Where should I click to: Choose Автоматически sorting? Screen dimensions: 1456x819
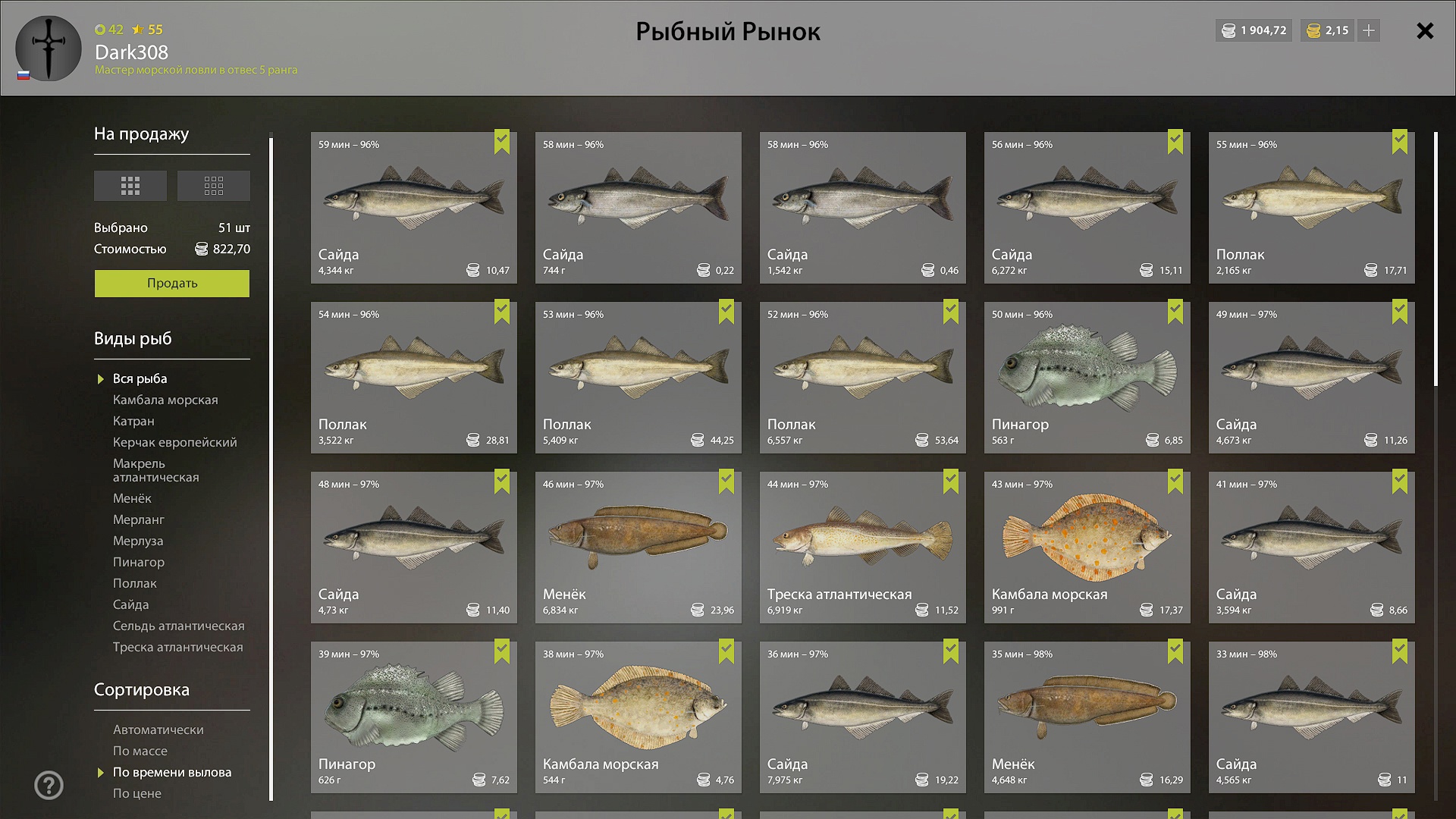158,730
